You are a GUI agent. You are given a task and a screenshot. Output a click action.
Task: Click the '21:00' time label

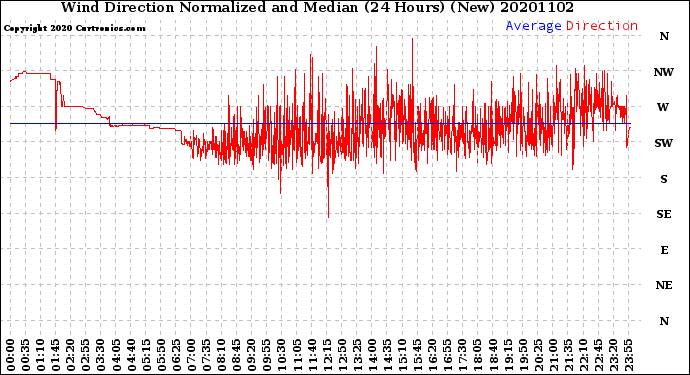tap(553, 355)
